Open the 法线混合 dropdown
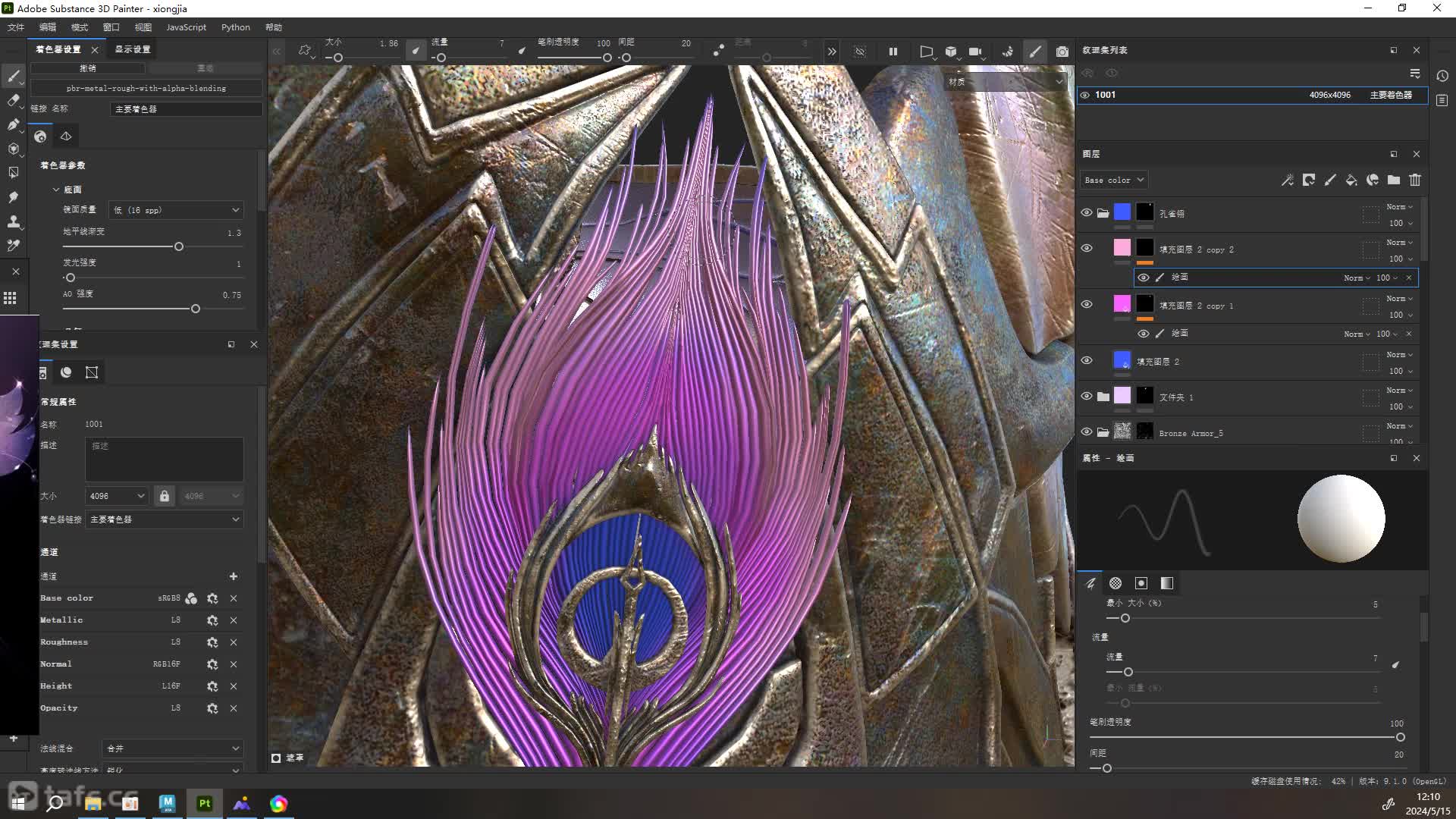 tap(173, 748)
